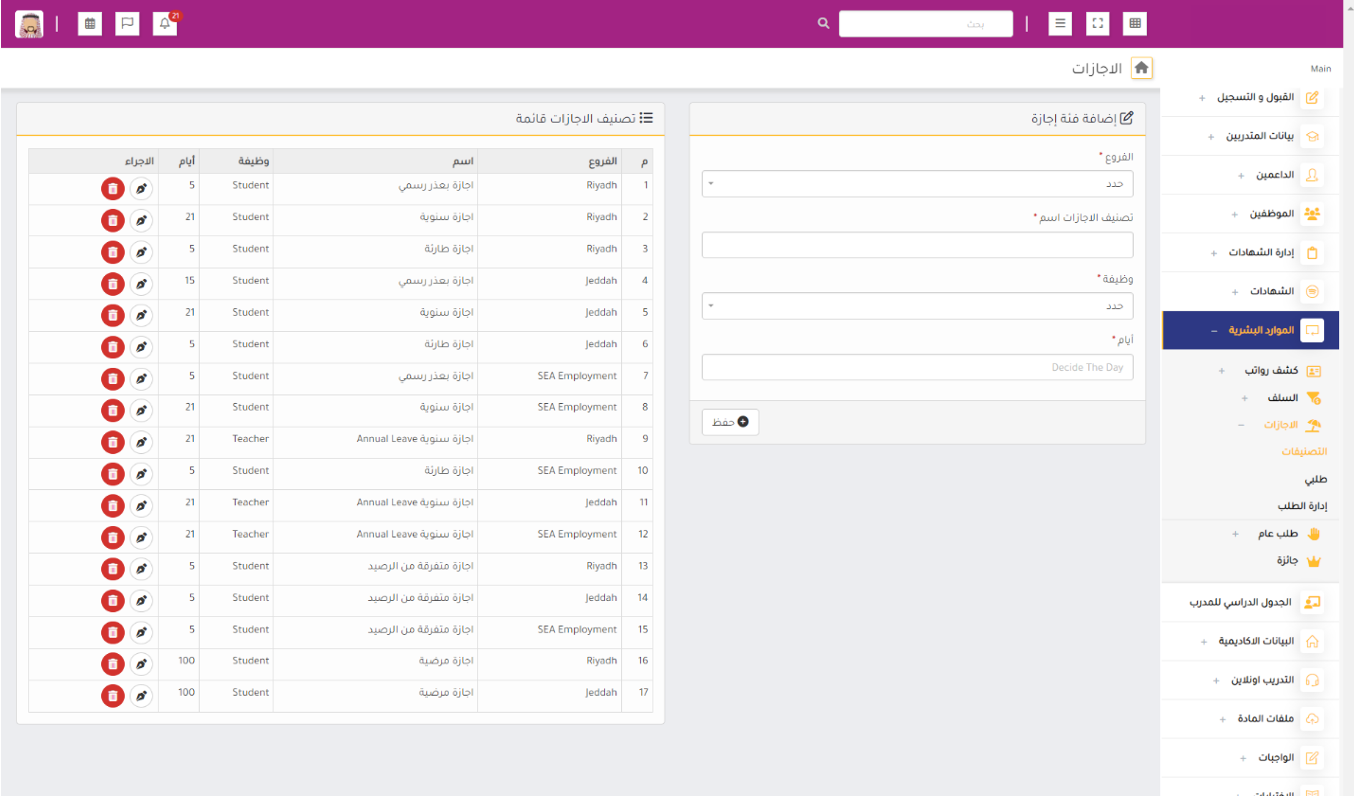1354x796 pixels.
Task: Click the home icon beside الاجازات
Action: point(1141,68)
